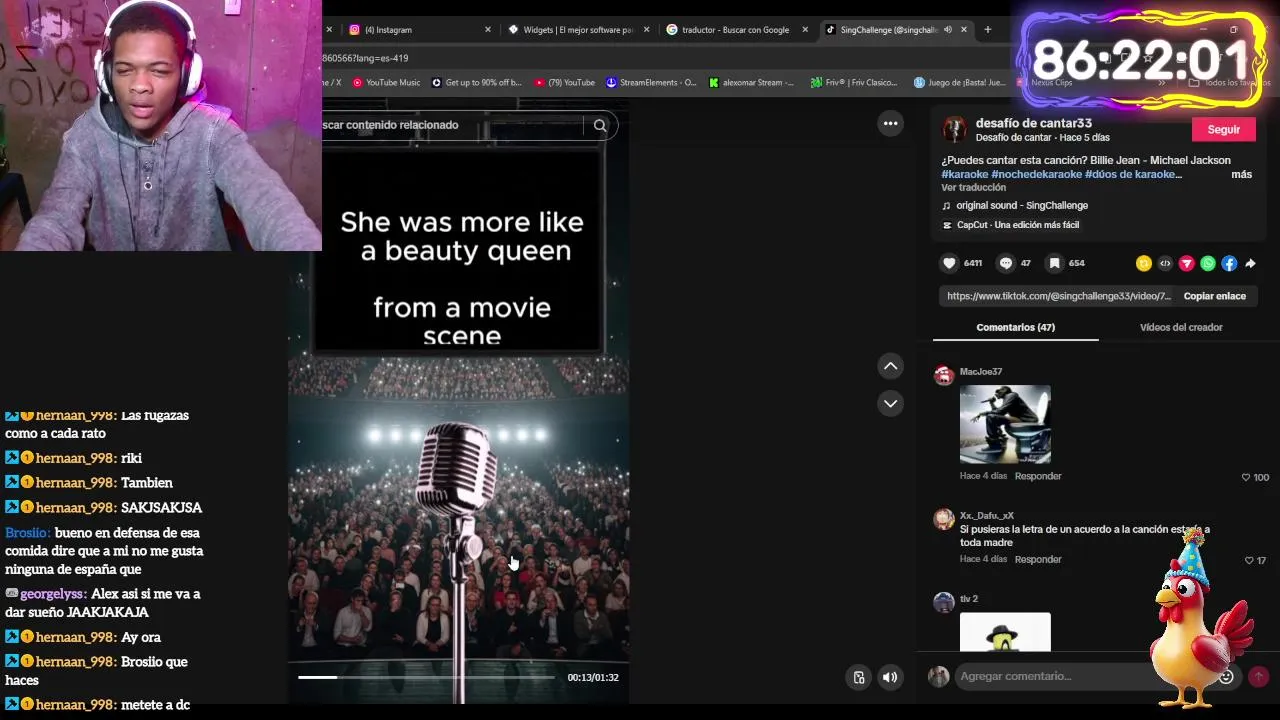Open Xx_Dafu_xX commenter name
The image size is (1280, 720).
tap(987, 516)
